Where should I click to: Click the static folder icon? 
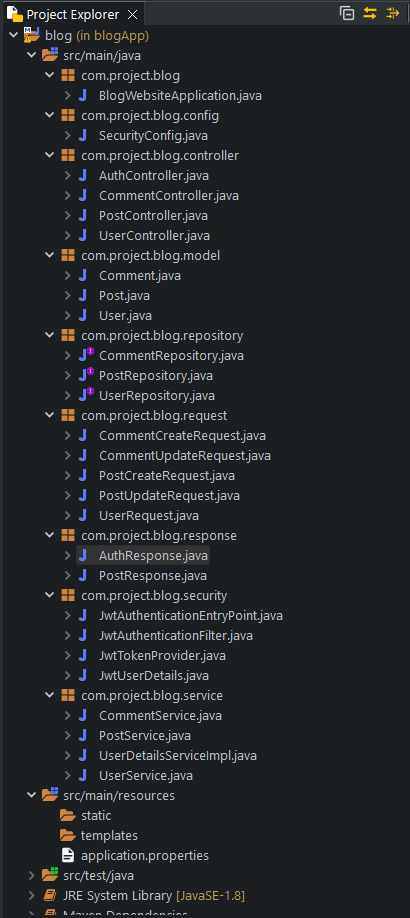click(68, 816)
